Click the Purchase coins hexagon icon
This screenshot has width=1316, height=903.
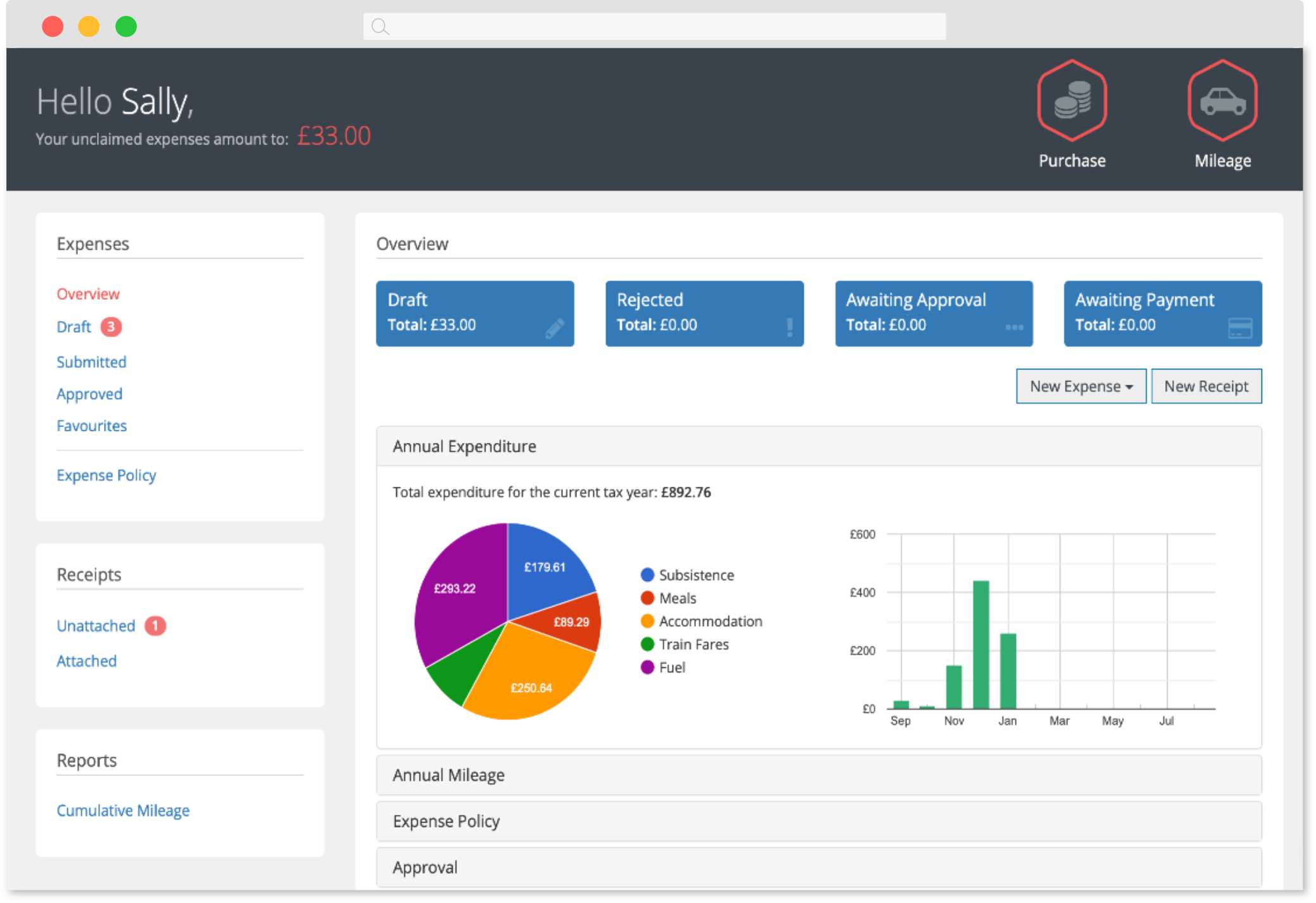[1072, 101]
